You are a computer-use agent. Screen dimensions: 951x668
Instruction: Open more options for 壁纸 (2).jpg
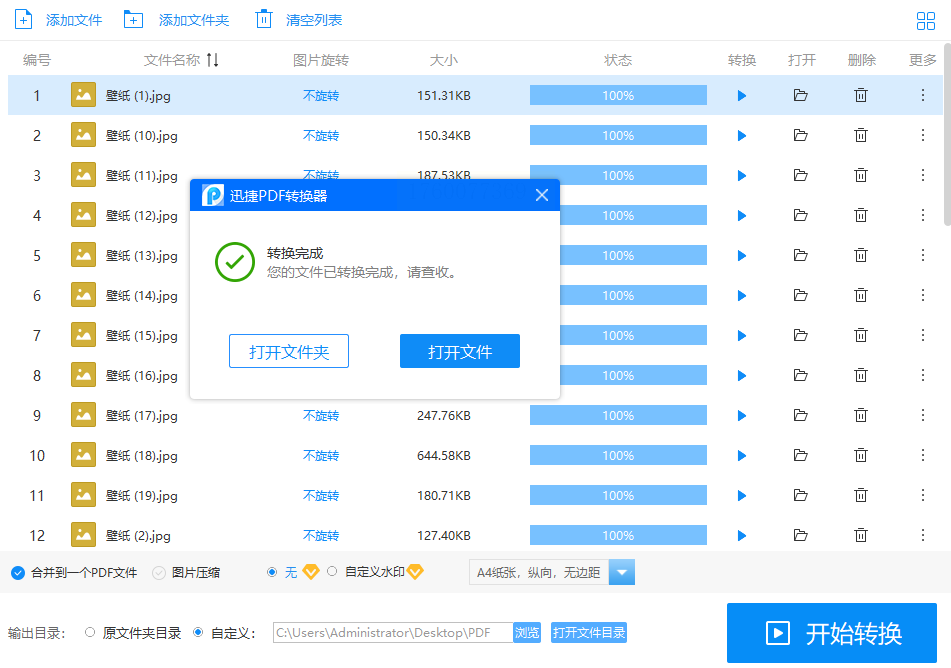pyautogui.click(x=922, y=536)
